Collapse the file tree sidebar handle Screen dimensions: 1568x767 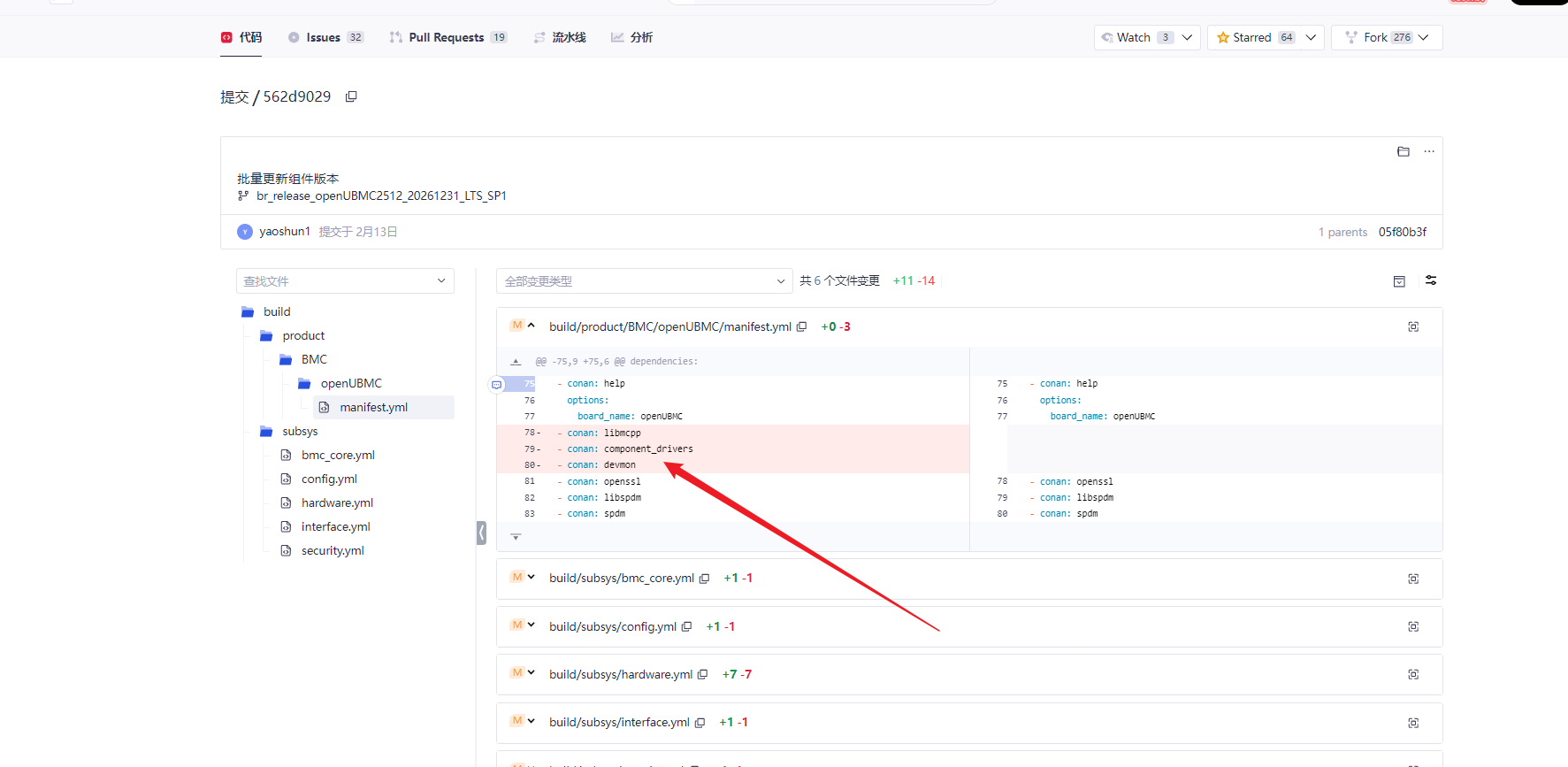coord(481,532)
